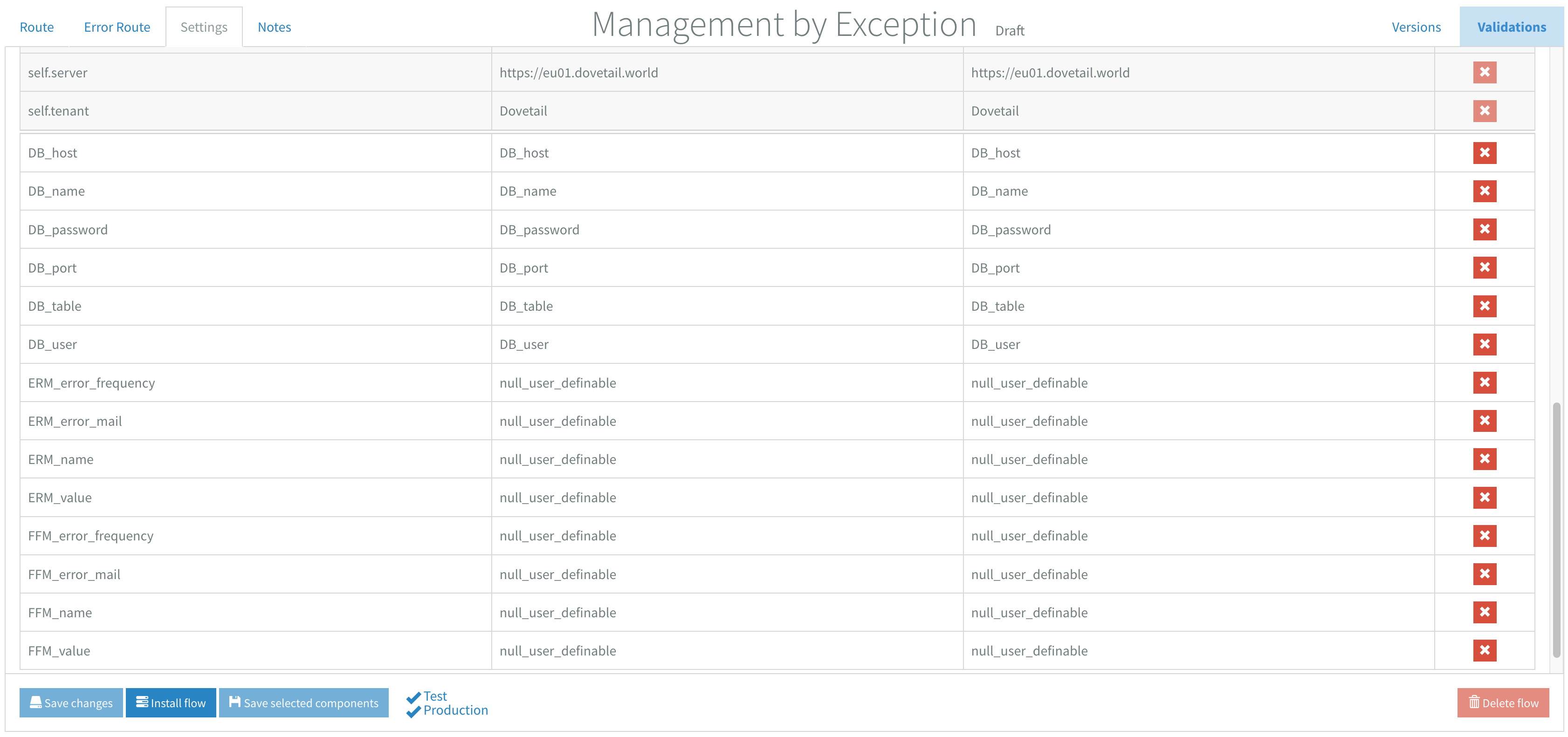
Task: Edit the DB_name property name field
Action: point(255,191)
